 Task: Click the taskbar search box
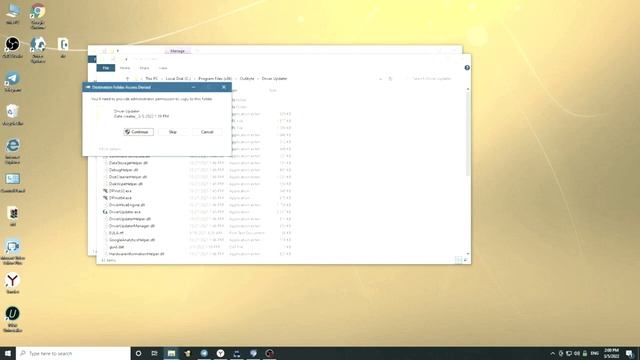coord(73,353)
